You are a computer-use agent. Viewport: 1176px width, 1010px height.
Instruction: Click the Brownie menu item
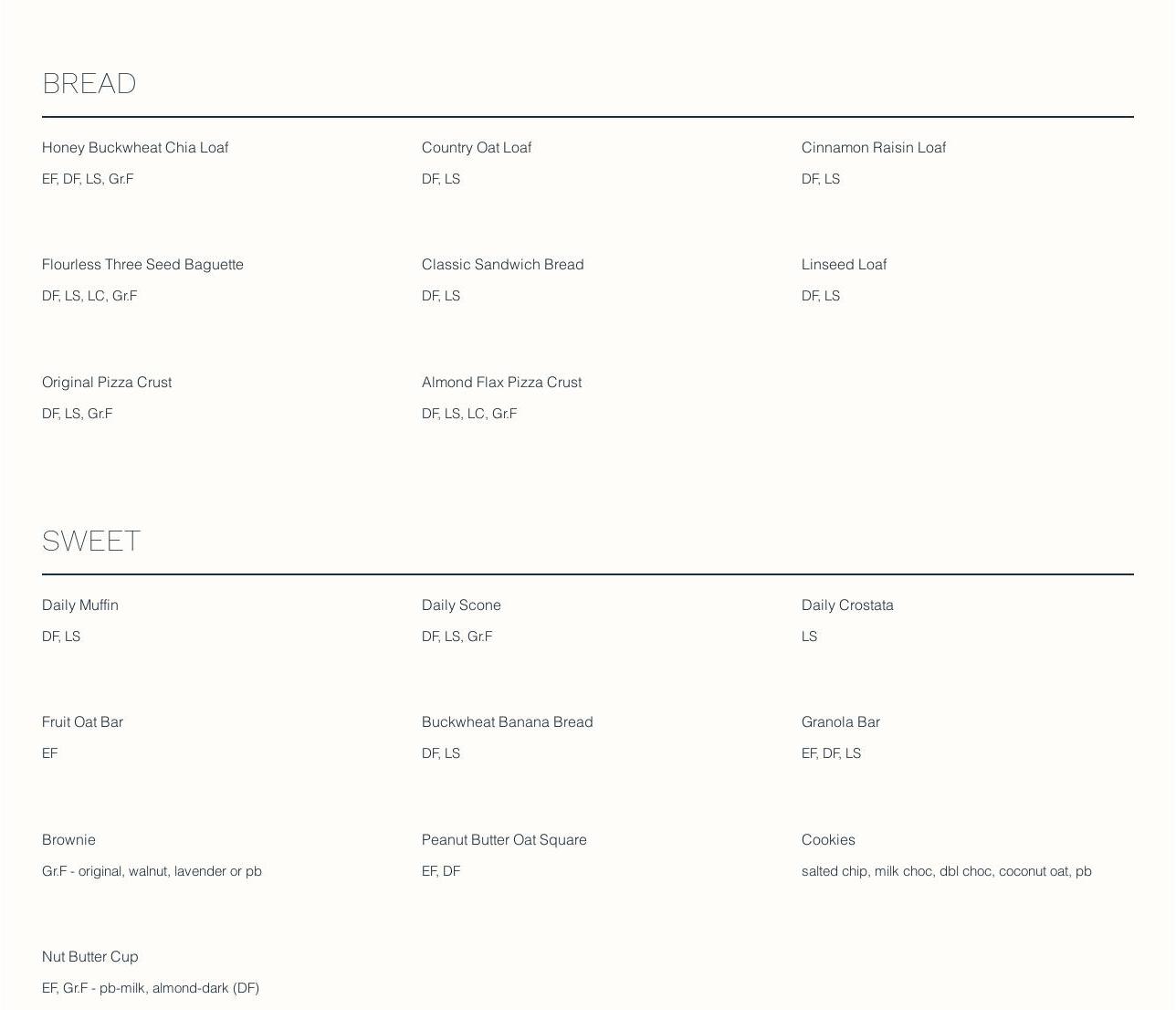pyautogui.click(x=68, y=840)
